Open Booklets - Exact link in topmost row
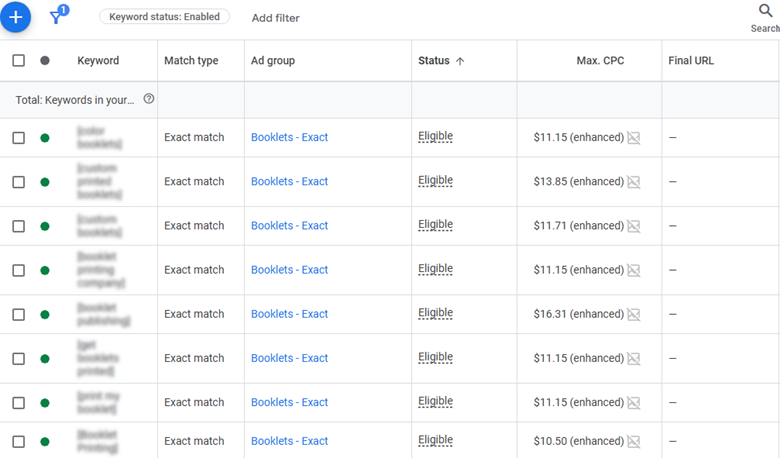780x458 pixels. (290, 137)
